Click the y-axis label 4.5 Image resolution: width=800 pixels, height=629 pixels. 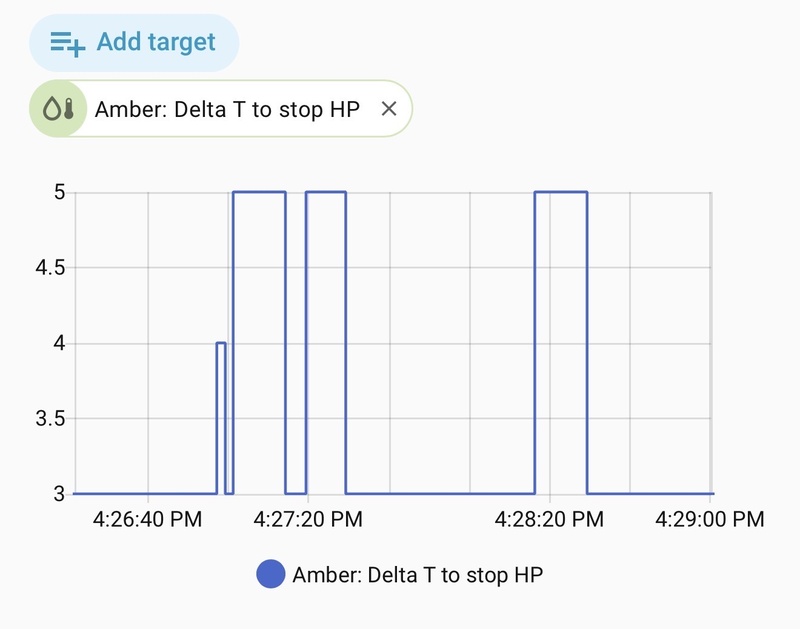pos(49,268)
